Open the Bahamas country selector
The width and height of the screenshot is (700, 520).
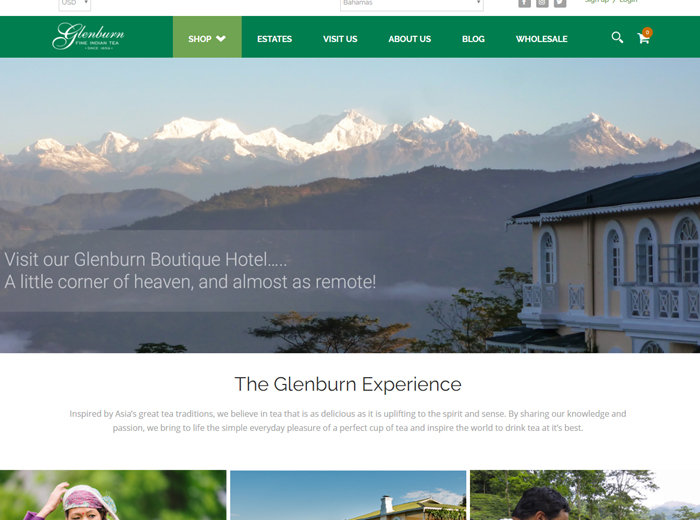pyautogui.click(x=412, y=4)
